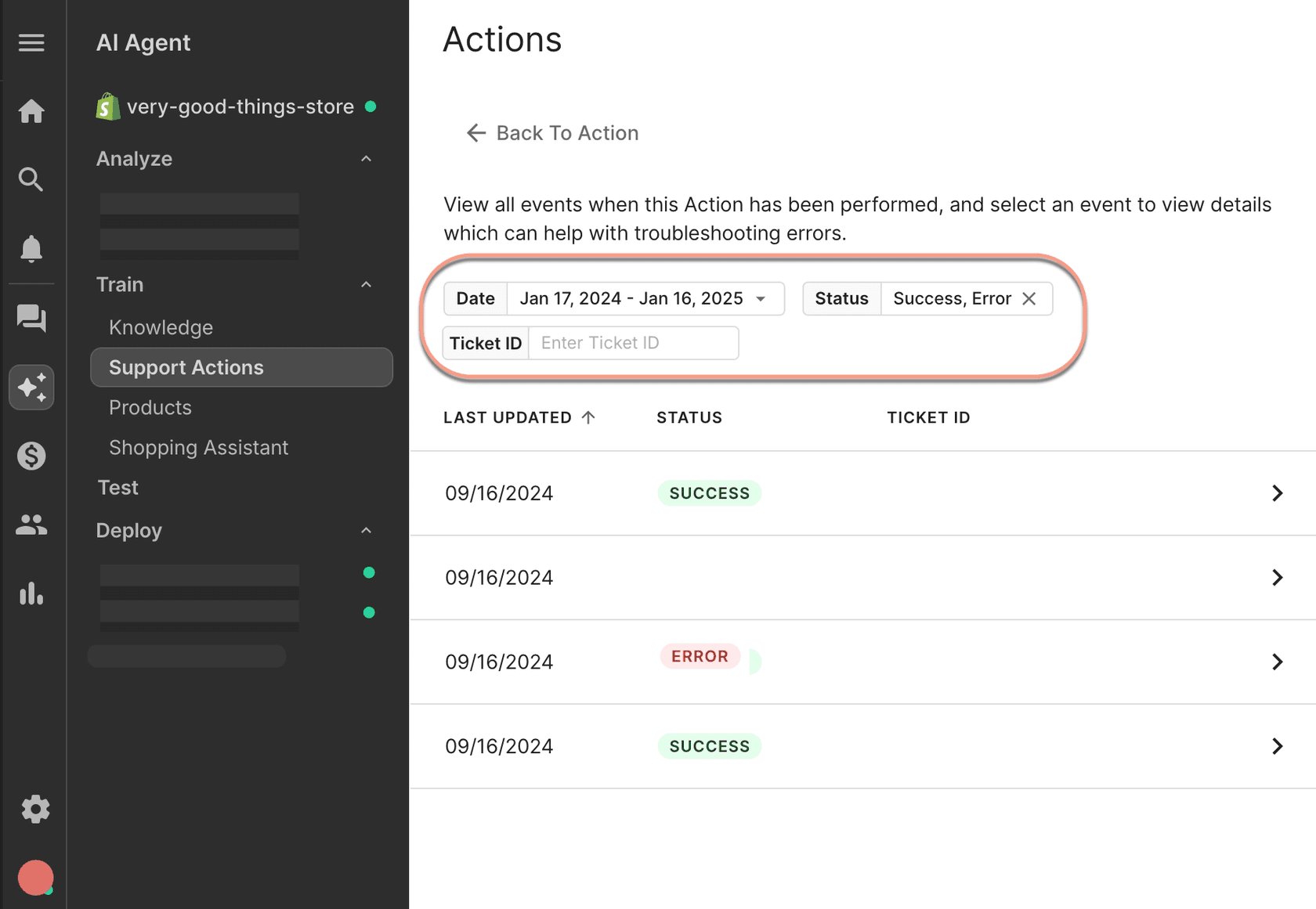This screenshot has width=1316, height=909.
Task: Select Knowledge in the Train menu
Action: click(x=161, y=327)
